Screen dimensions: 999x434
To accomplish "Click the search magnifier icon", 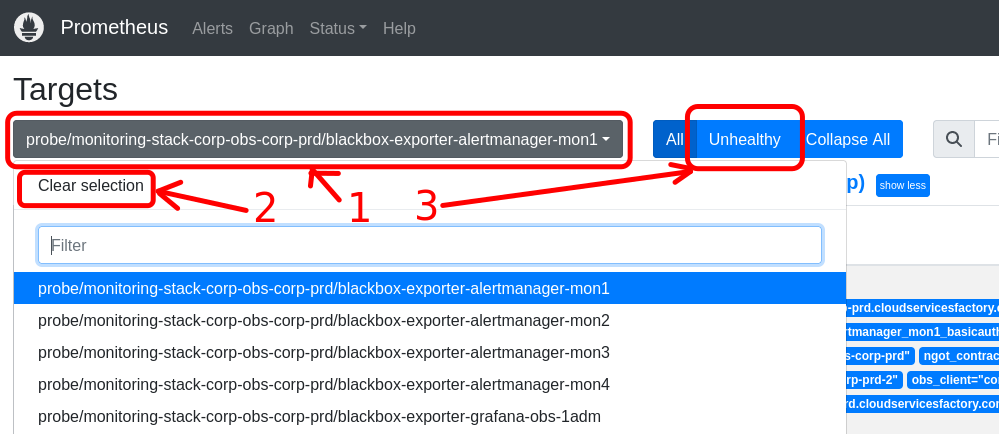I will click(x=954, y=139).
